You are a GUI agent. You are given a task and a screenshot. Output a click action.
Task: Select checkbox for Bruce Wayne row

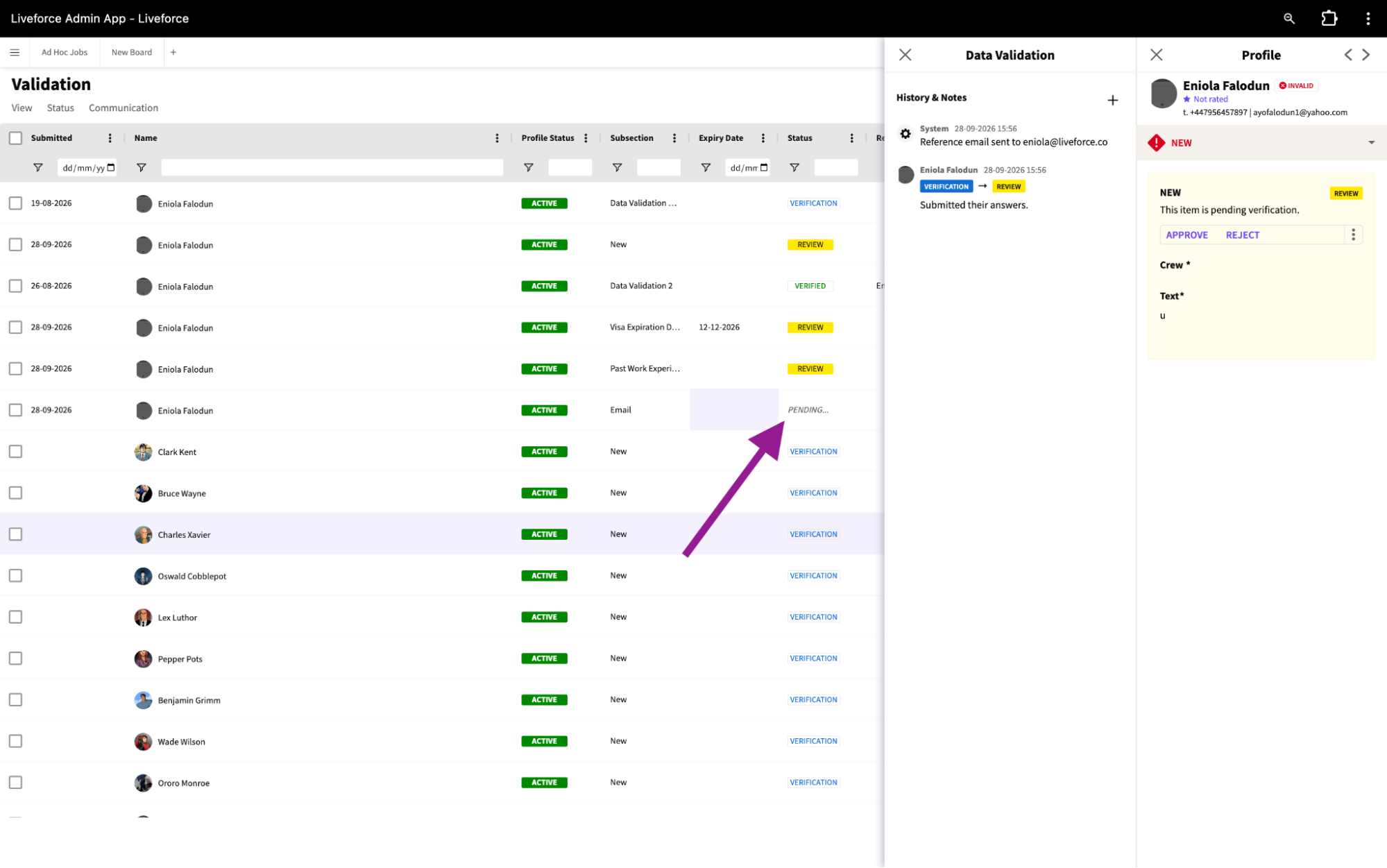[15, 493]
